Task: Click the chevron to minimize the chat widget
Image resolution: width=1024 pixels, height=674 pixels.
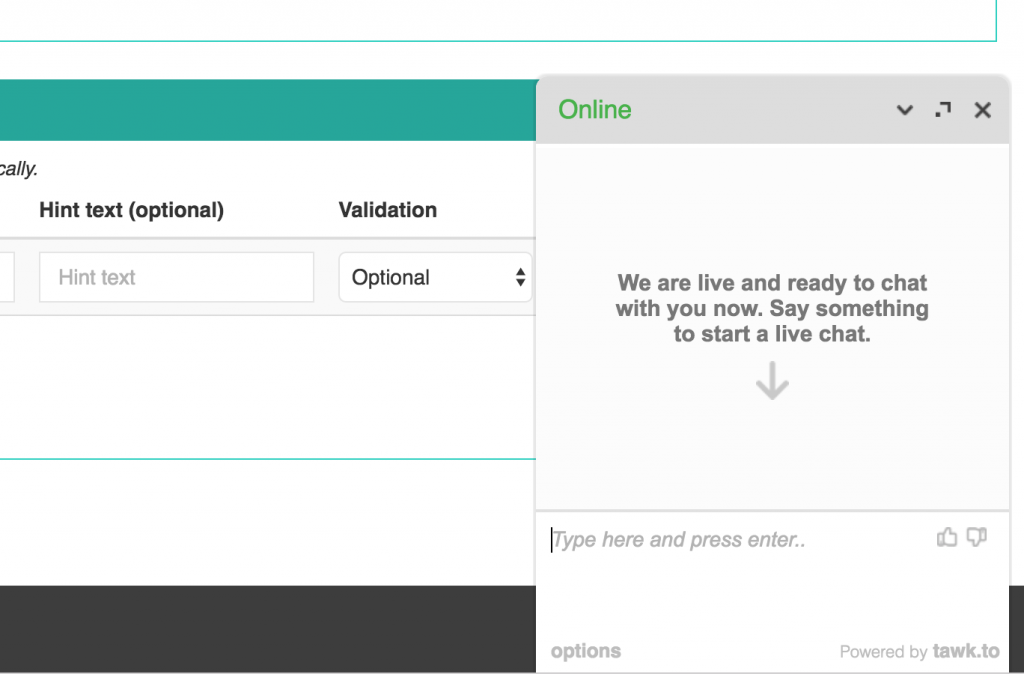Action: pyautogui.click(x=904, y=110)
